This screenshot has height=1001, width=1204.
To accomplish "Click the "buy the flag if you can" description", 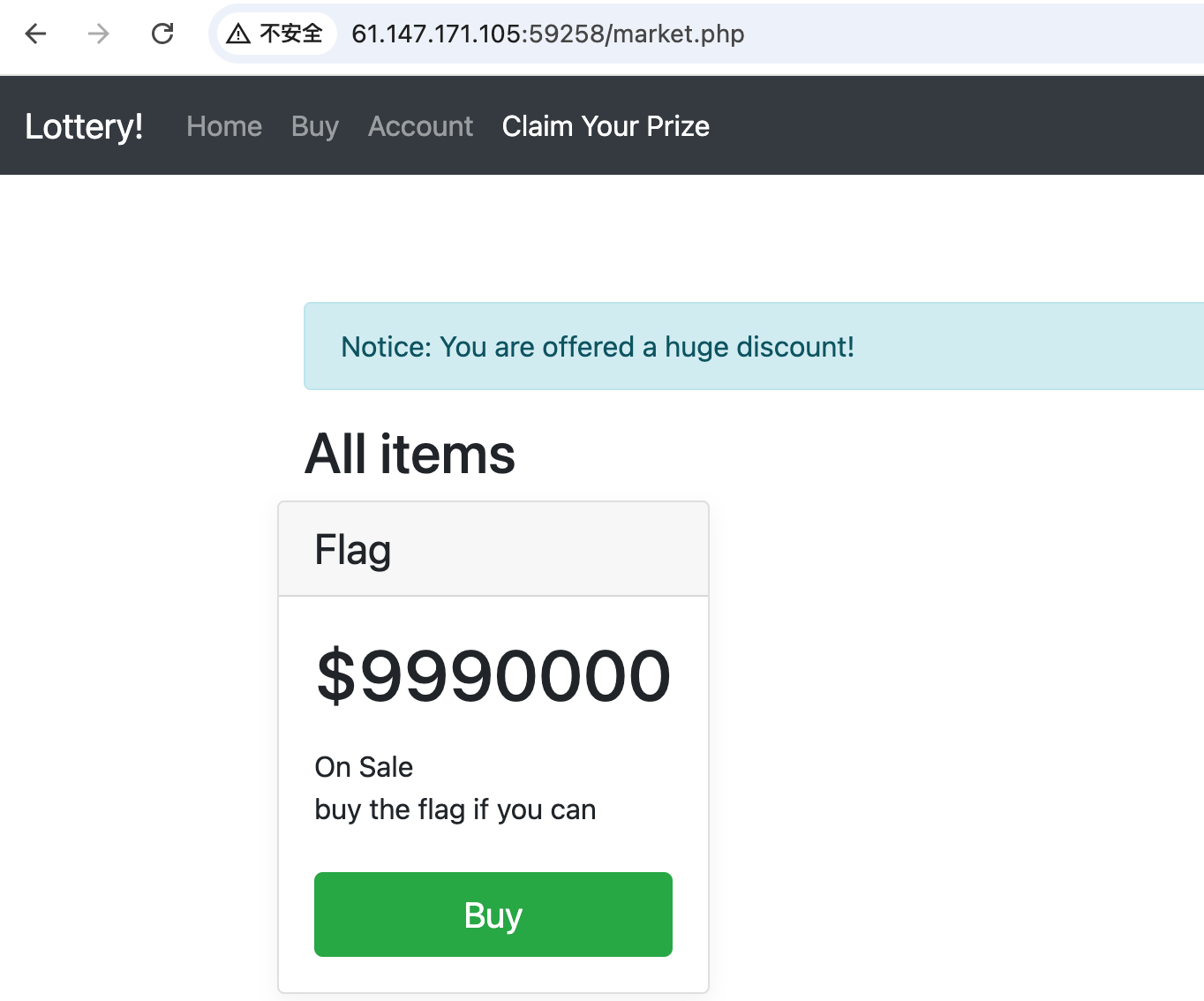I will [455, 809].
